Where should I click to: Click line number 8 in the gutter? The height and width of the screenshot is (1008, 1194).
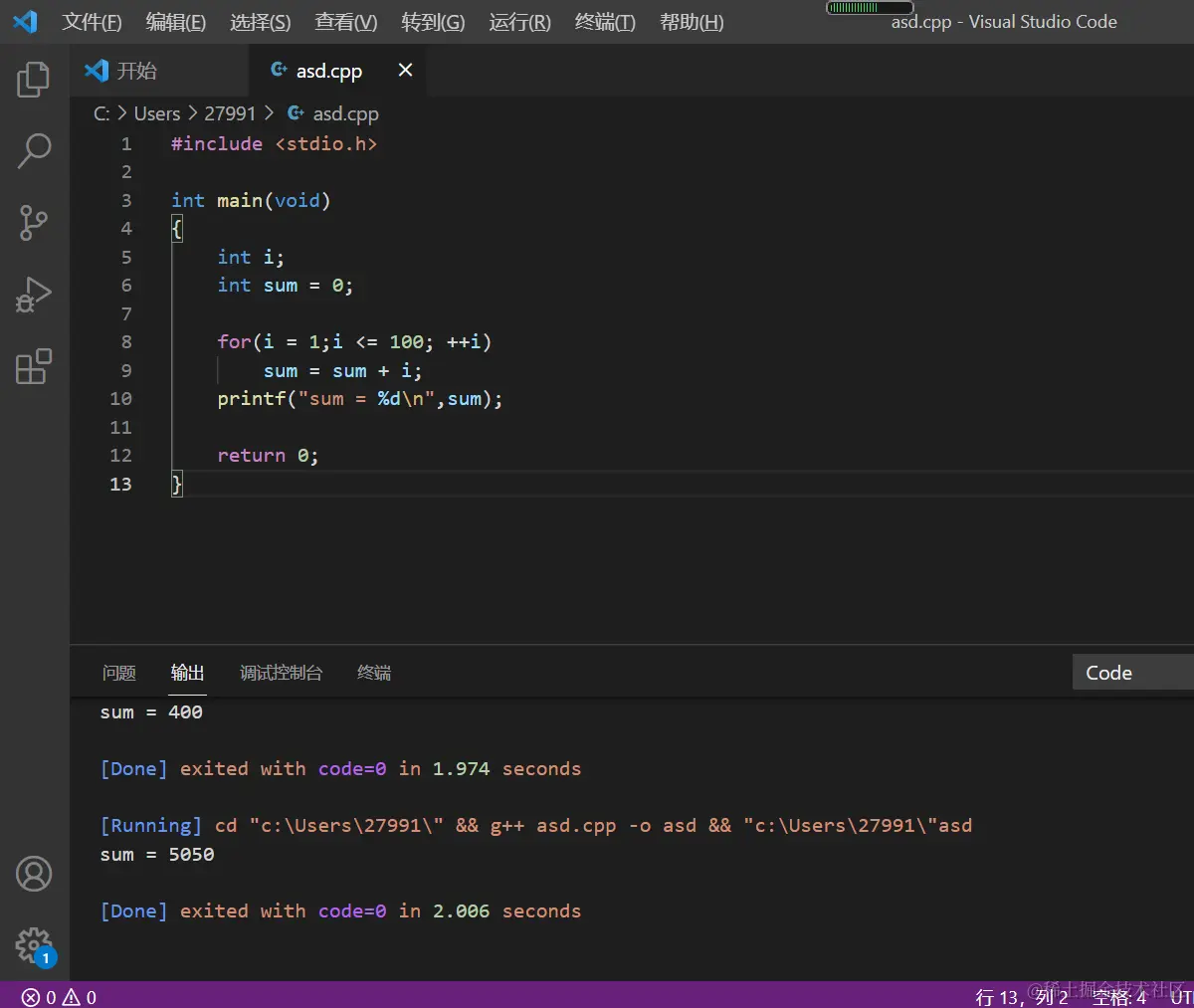click(x=126, y=342)
